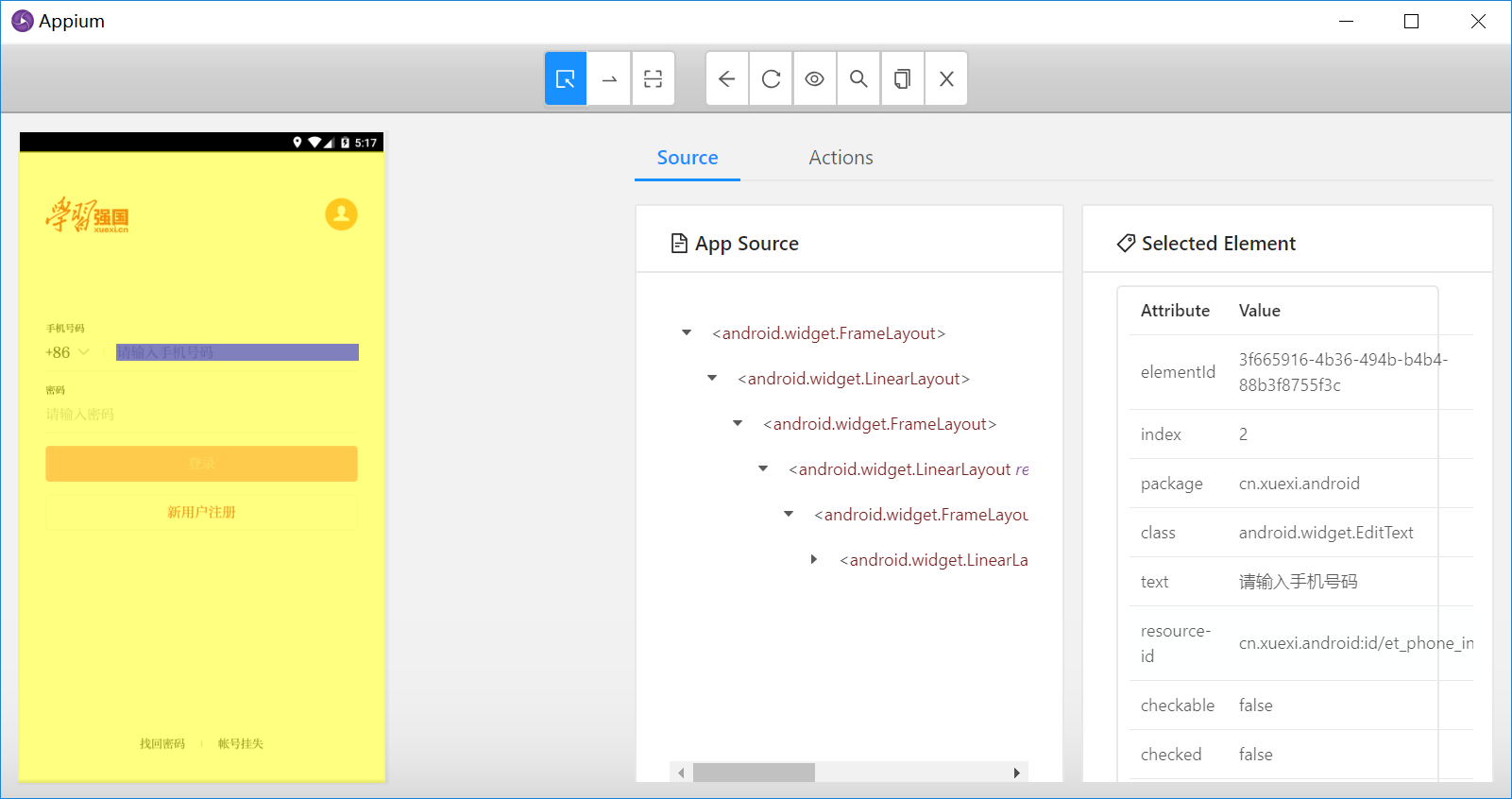Collapse the LinearLayout node with resource attribute

[x=763, y=468]
